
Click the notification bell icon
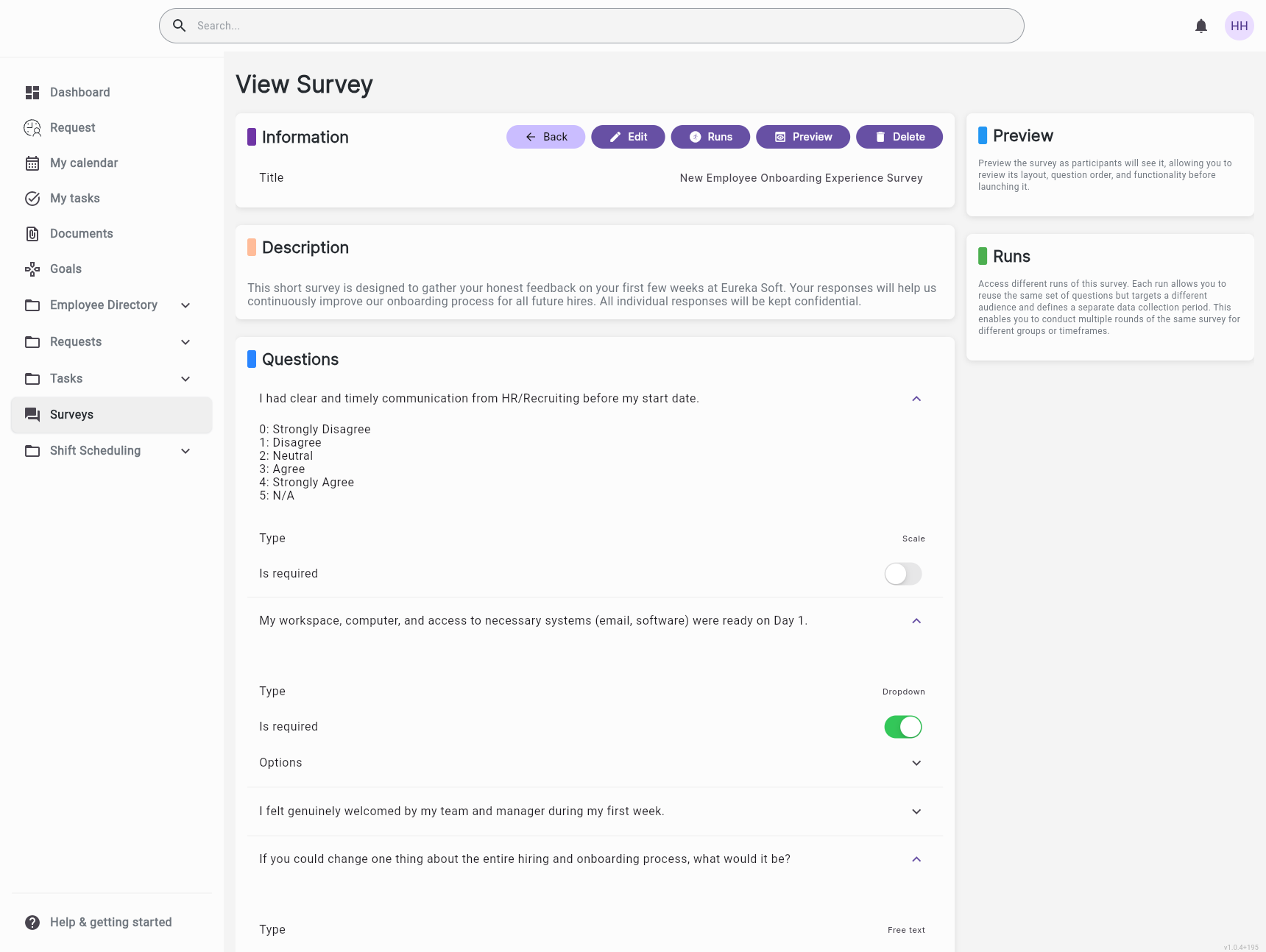click(1200, 26)
